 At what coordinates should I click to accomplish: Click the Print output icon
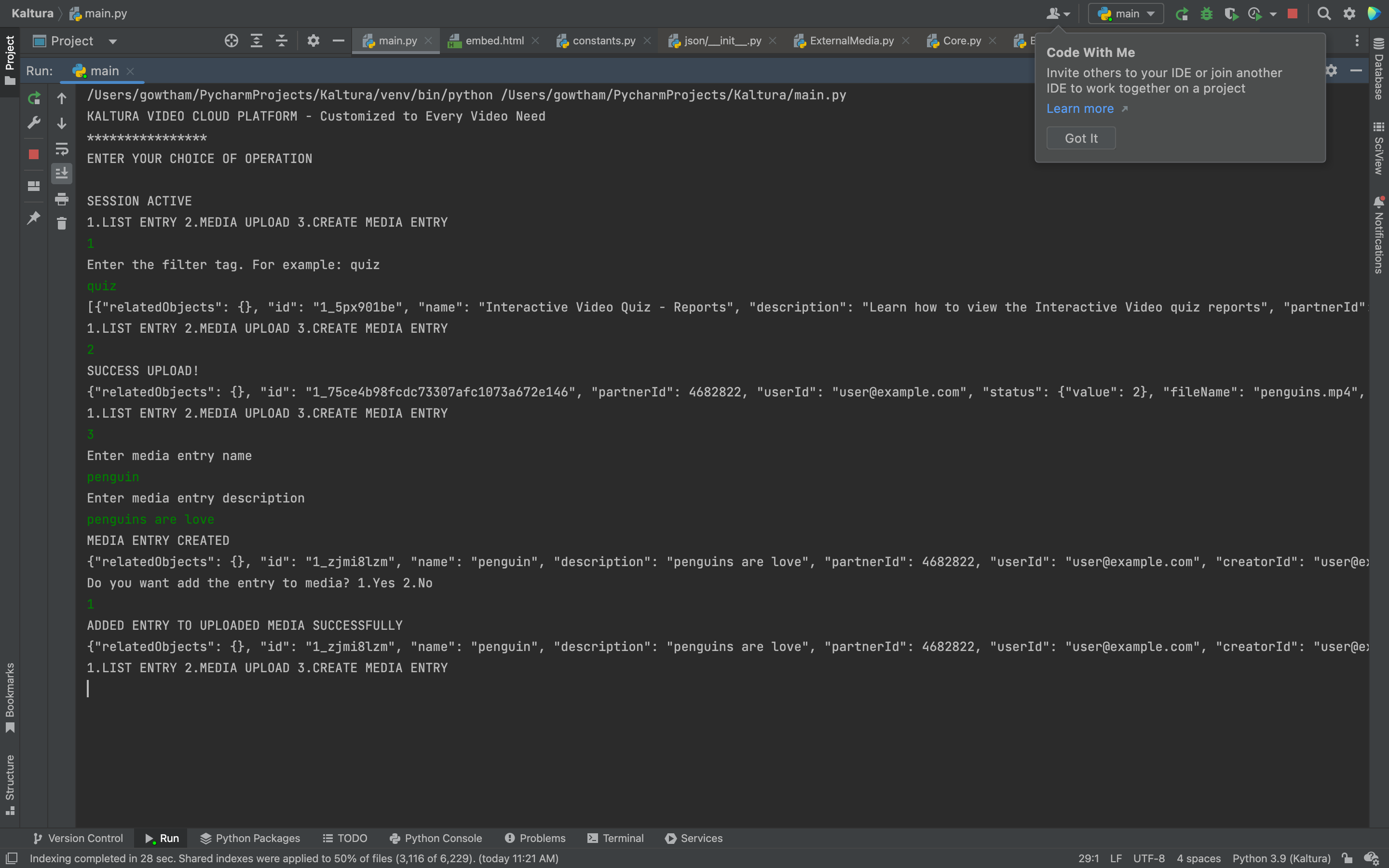61,199
